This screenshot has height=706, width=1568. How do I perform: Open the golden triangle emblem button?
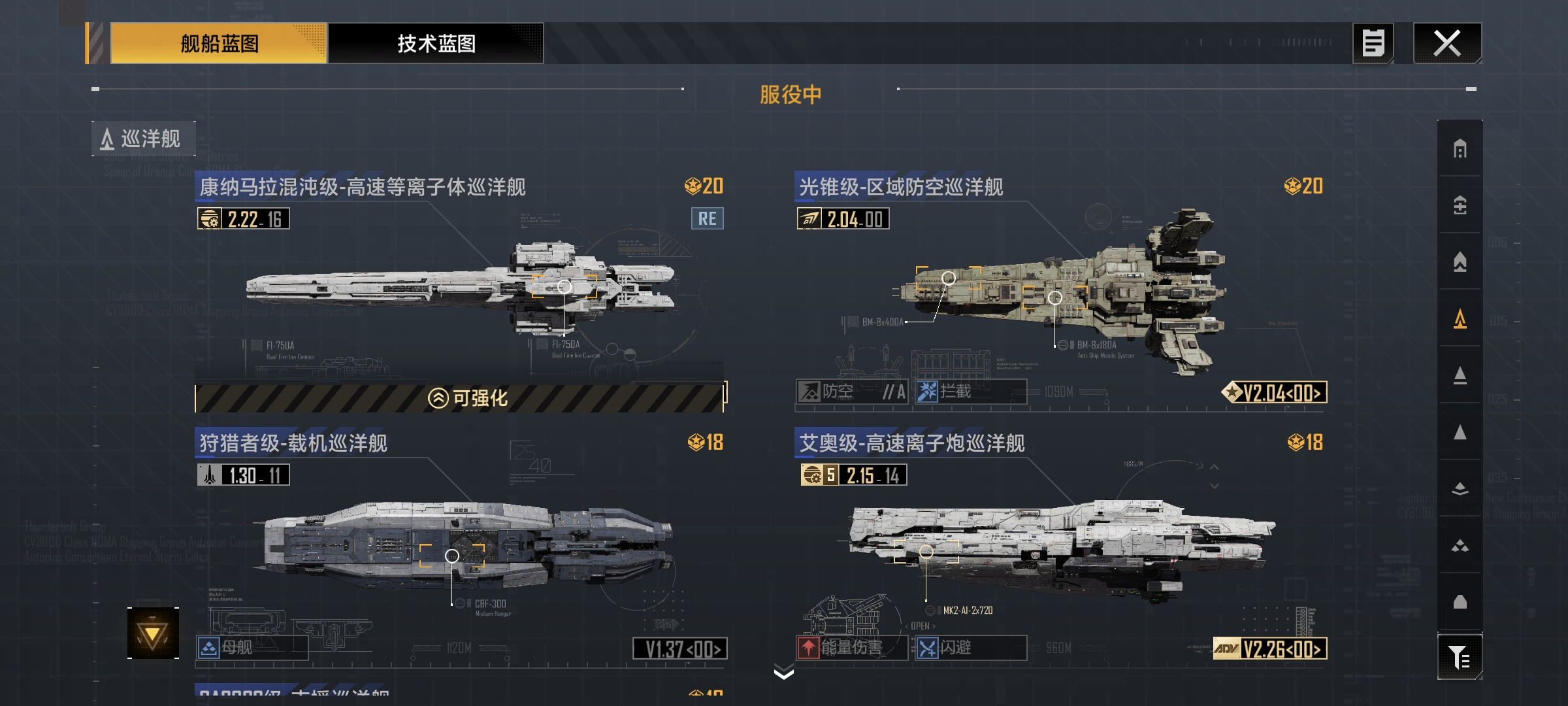coord(153,633)
